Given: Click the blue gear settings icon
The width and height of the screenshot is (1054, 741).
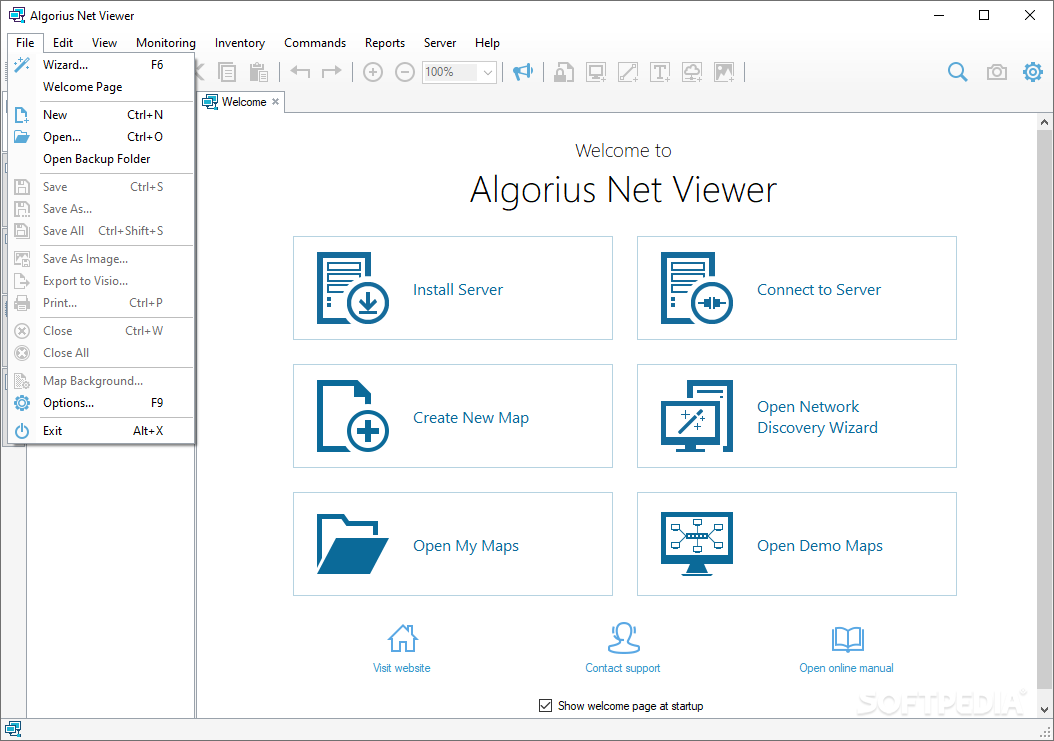Looking at the screenshot, I should point(1032,71).
